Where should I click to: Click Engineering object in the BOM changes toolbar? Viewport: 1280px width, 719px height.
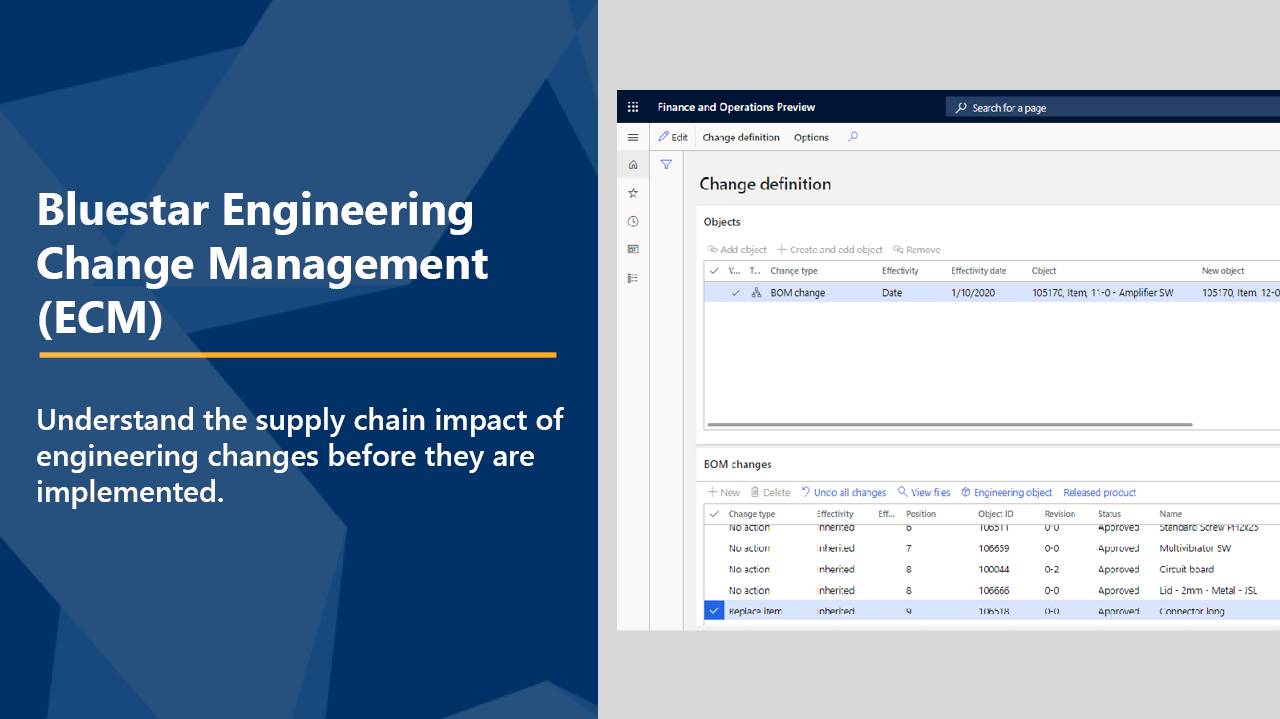tap(1006, 491)
